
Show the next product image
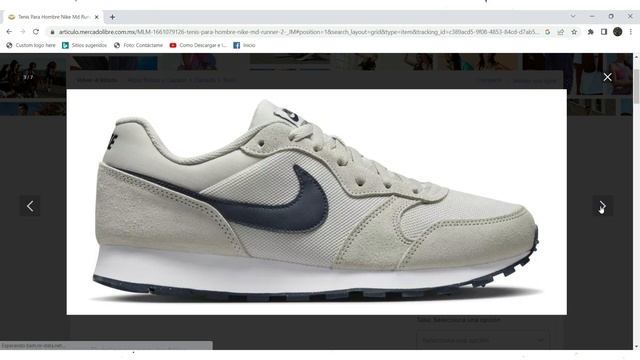point(602,206)
